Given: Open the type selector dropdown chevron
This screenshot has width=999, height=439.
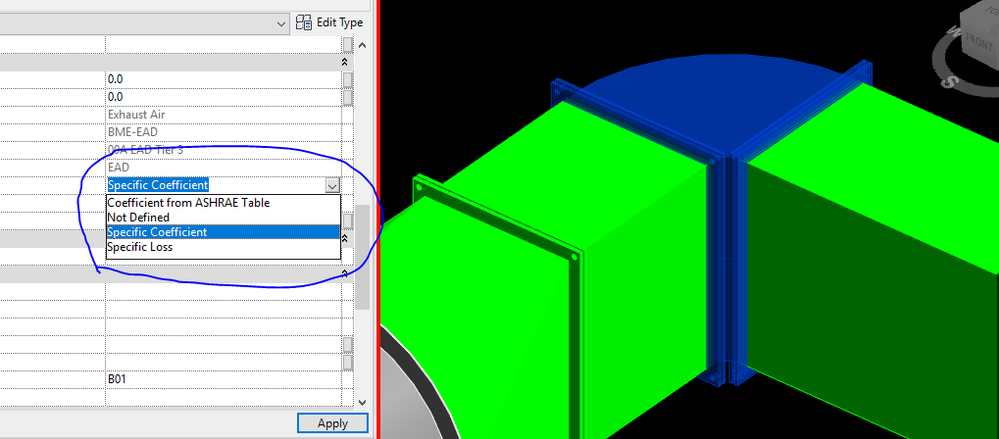Looking at the screenshot, I should pyautogui.click(x=282, y=24).
